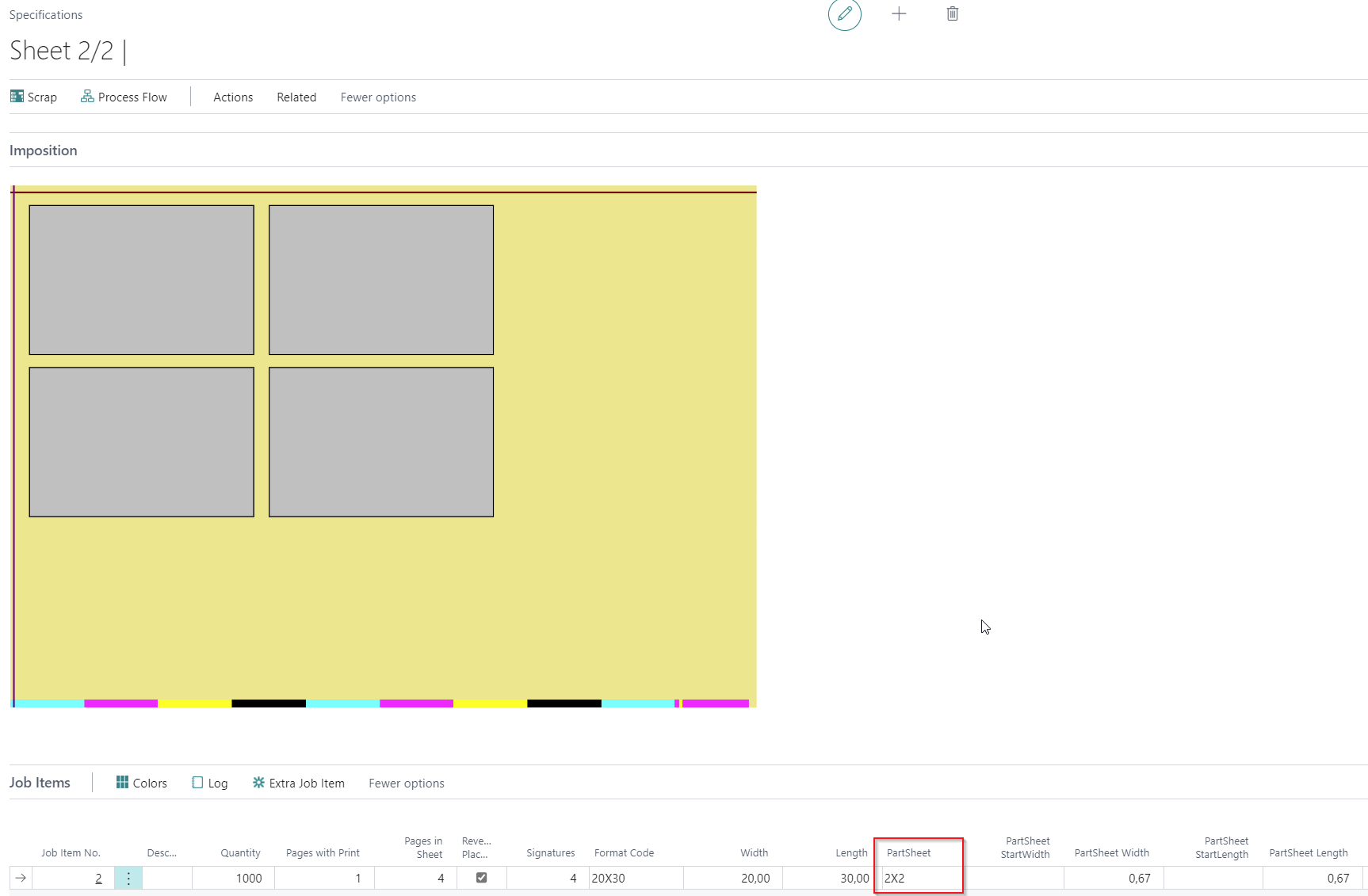This screenshot has height=896, width=1368.
Task: Collapse the Job Items section header
Action: (40, 783)
